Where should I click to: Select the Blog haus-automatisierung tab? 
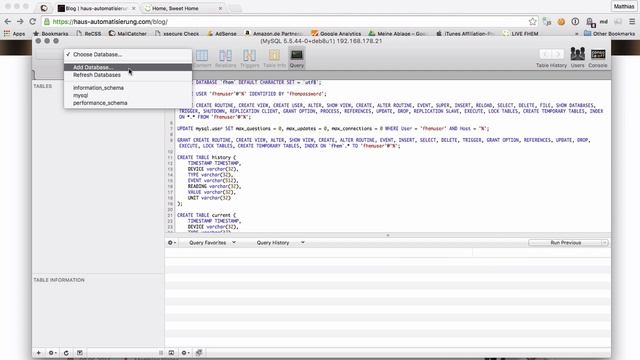click(x=96, y=8)
